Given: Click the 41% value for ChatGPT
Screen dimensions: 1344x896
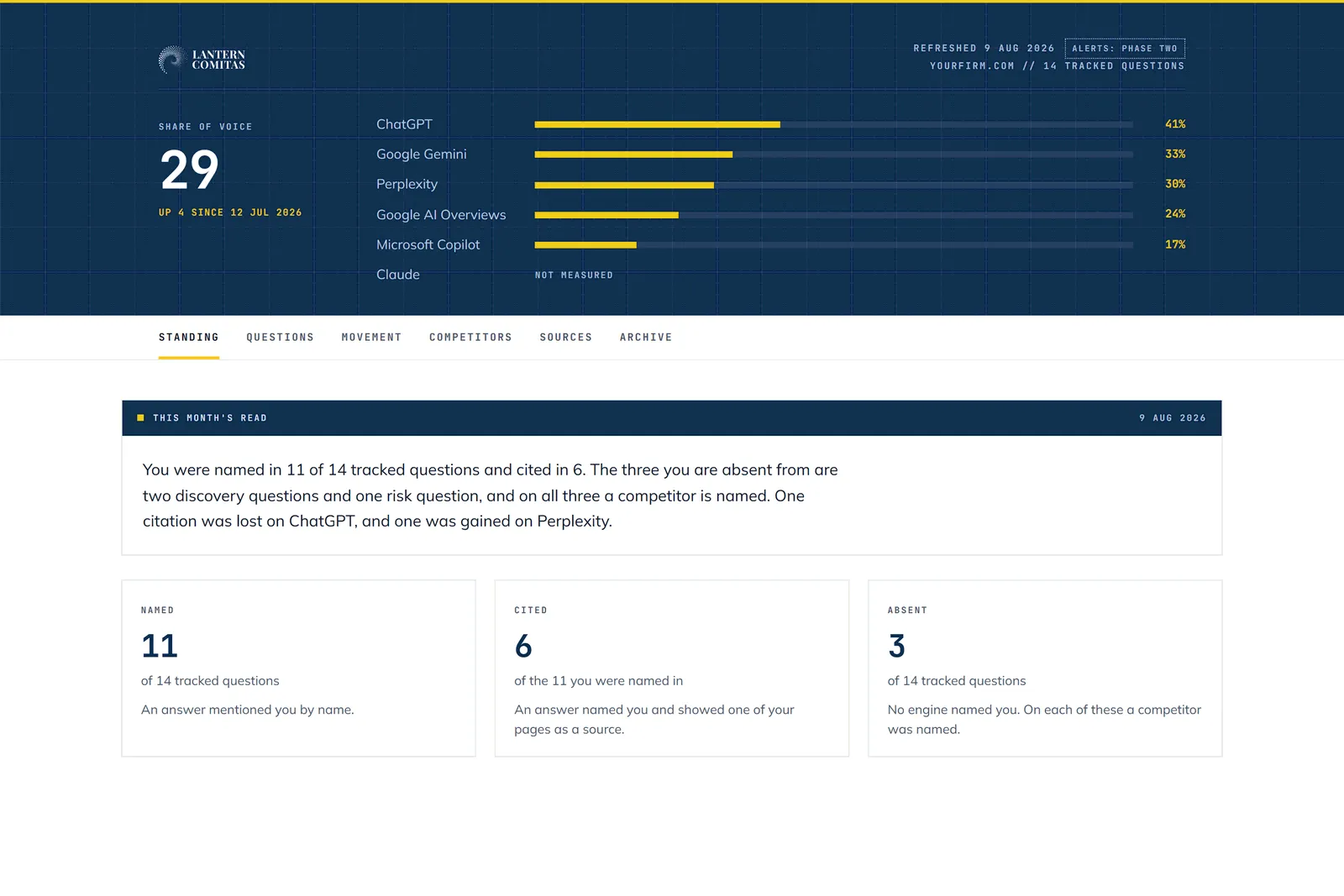Looking at the screenshot, I should [1175, 124].
